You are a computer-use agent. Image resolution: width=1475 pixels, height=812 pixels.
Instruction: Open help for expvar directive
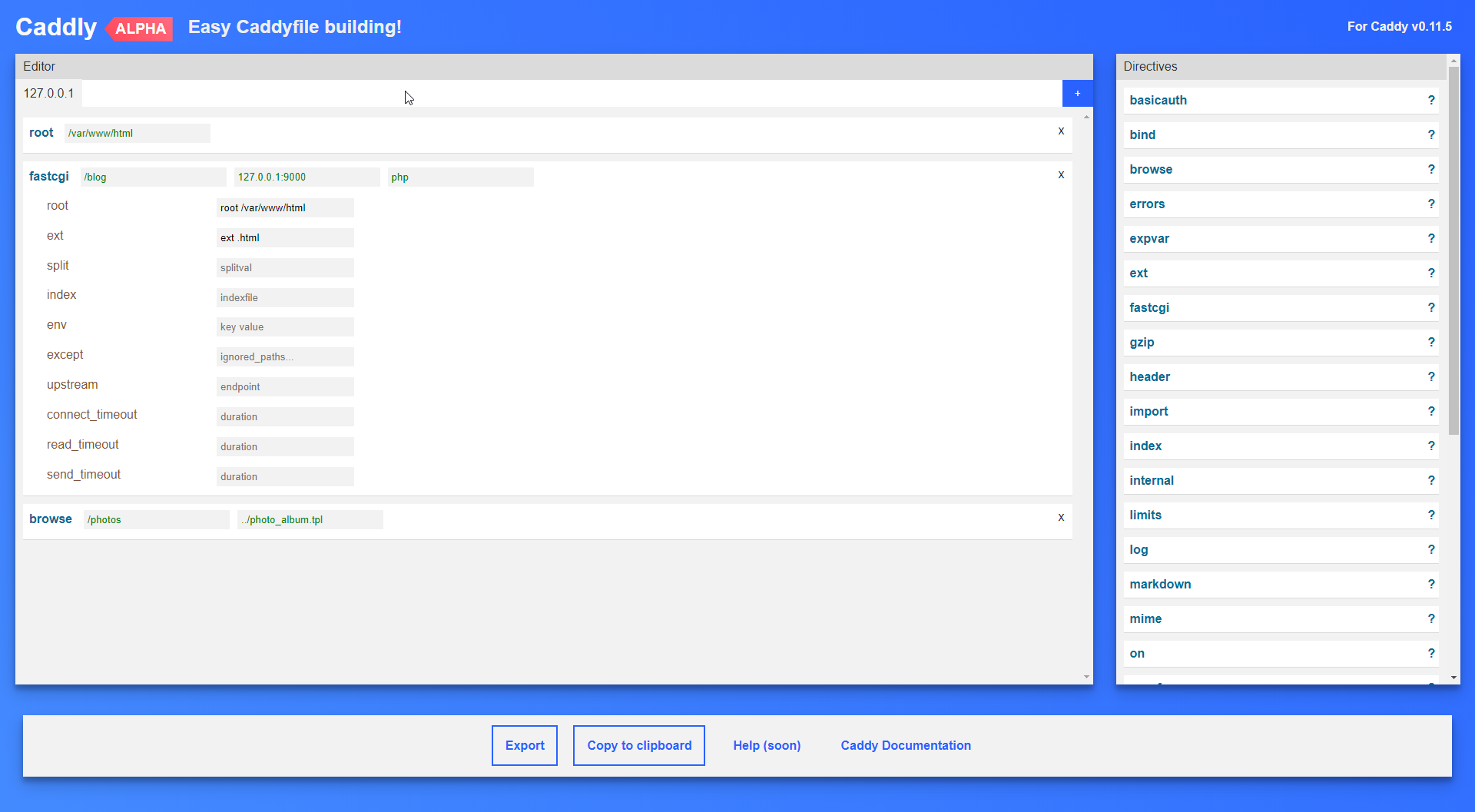pos(1431,238)
